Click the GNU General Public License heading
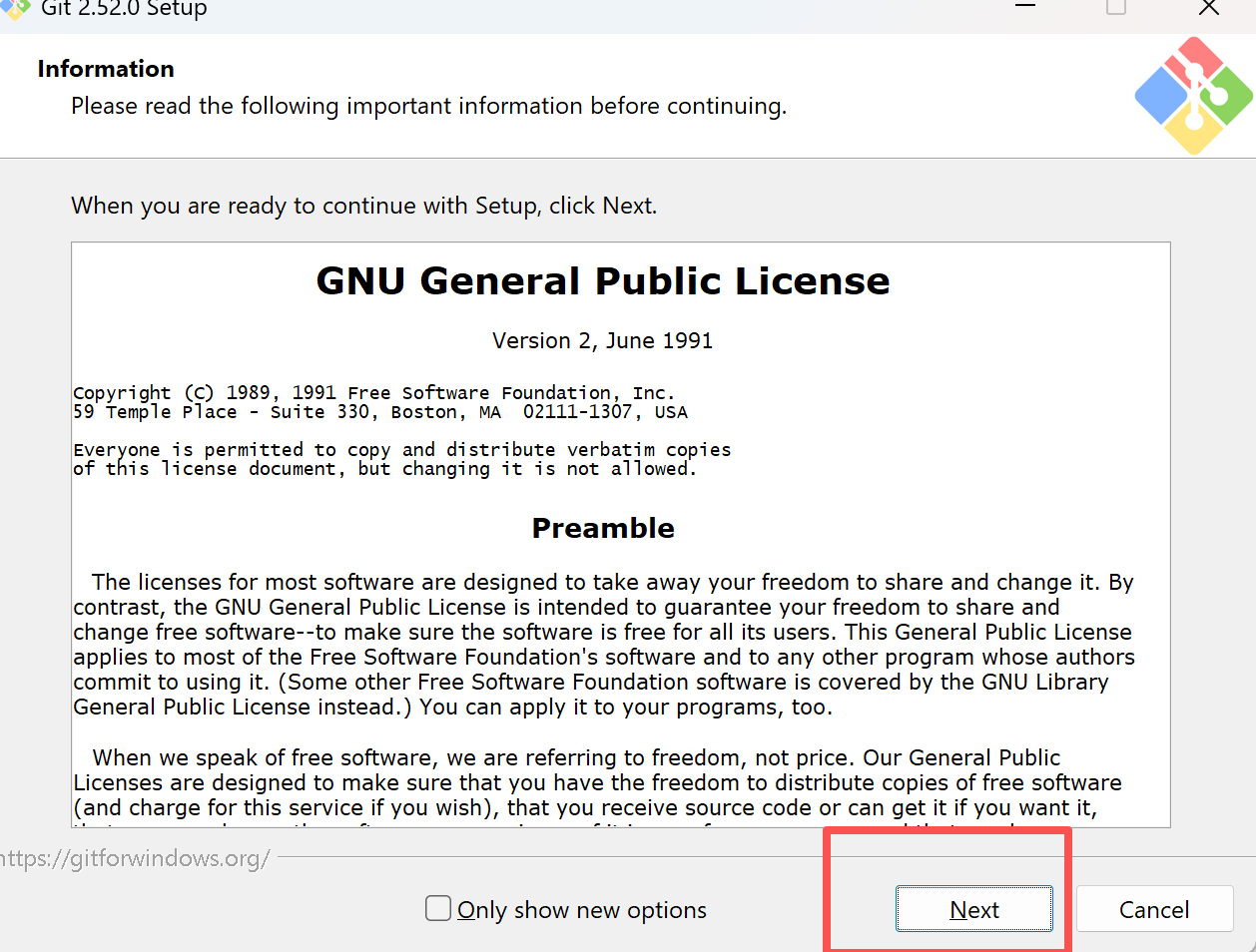The width and height of the screenshot is (1256, 952). click(603, 281)
